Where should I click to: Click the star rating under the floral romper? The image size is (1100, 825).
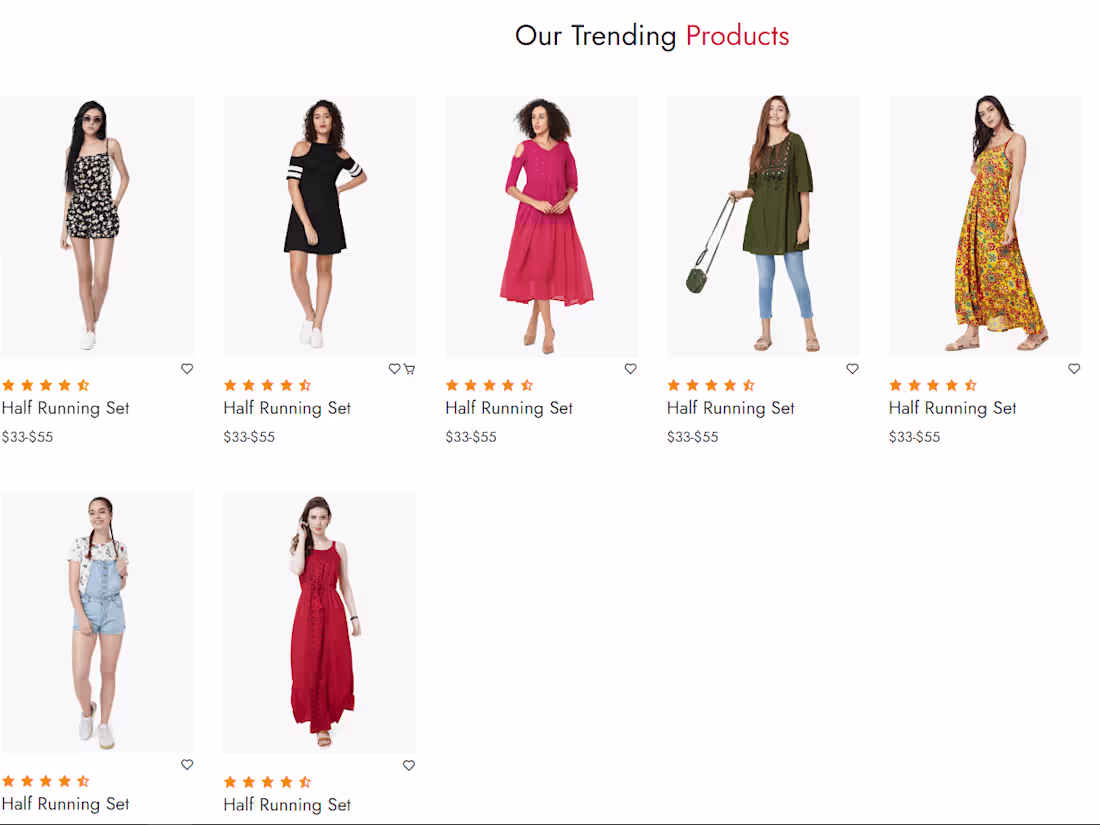46,385
